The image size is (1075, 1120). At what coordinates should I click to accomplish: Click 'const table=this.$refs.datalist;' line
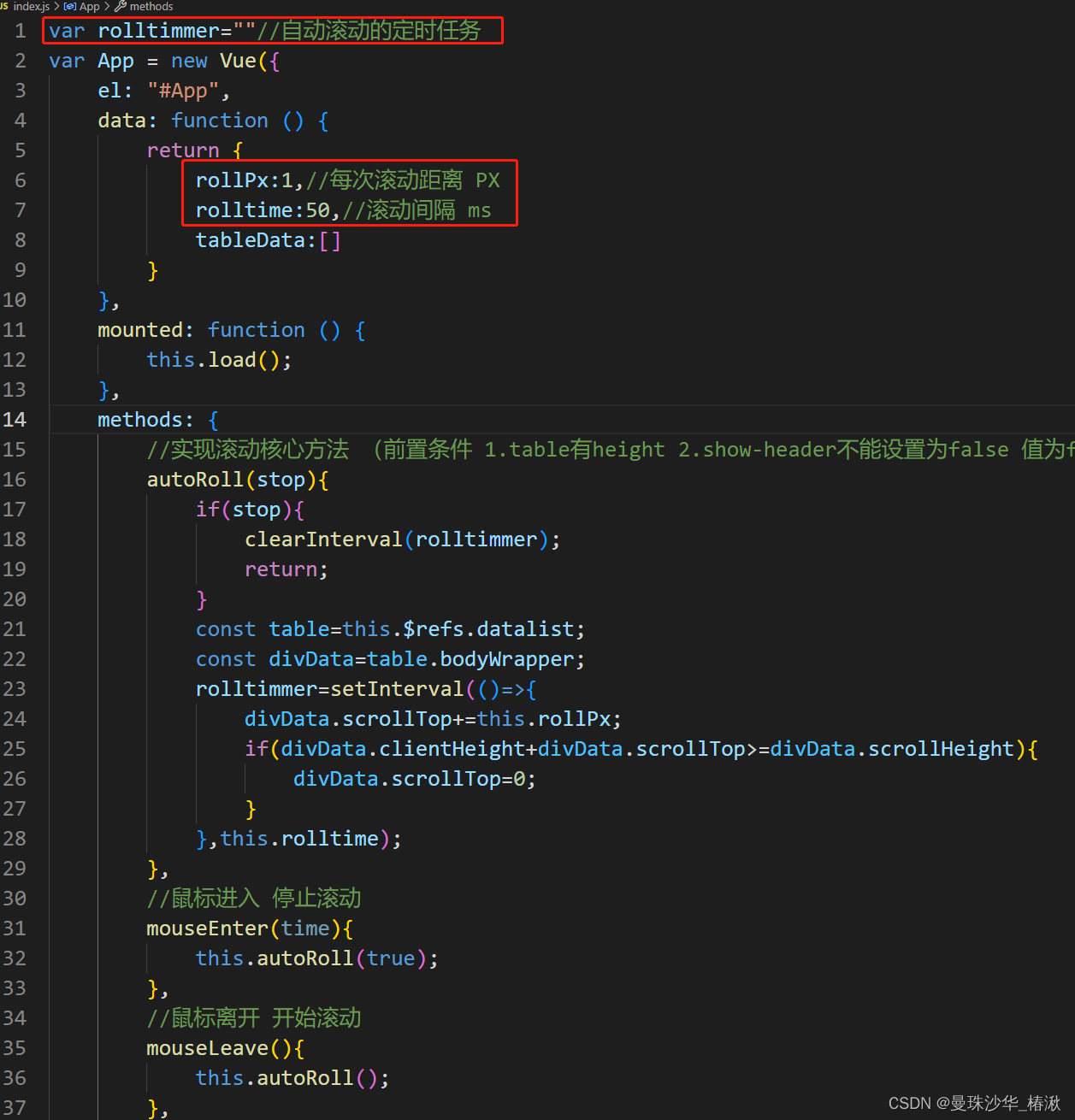point(391,629)
